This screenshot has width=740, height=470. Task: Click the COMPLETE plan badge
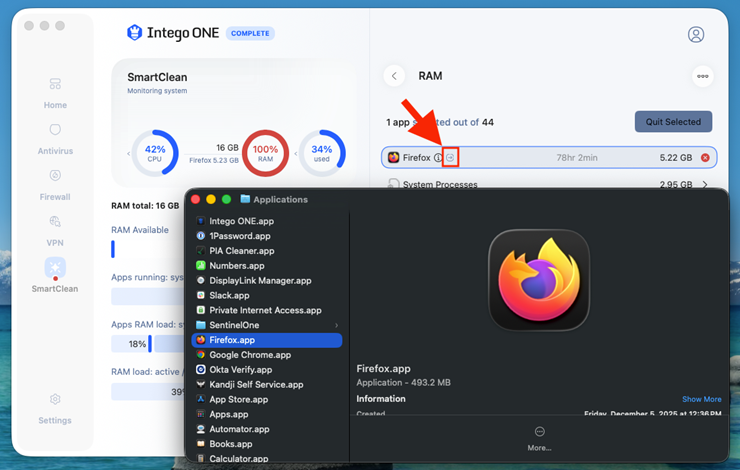250,34
